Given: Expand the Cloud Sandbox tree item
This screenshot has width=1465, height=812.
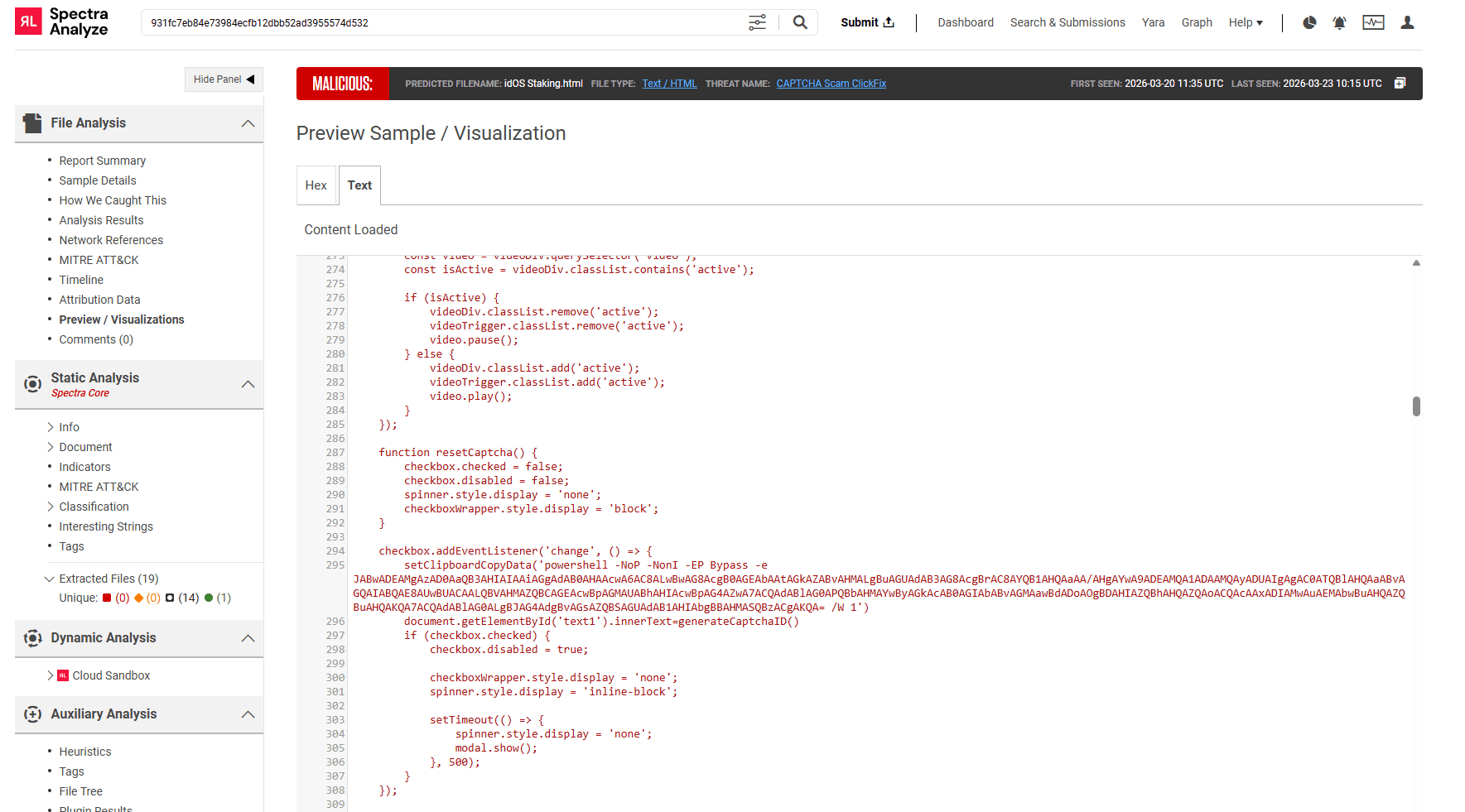Looking at the screenshot, I should point(50,675).
